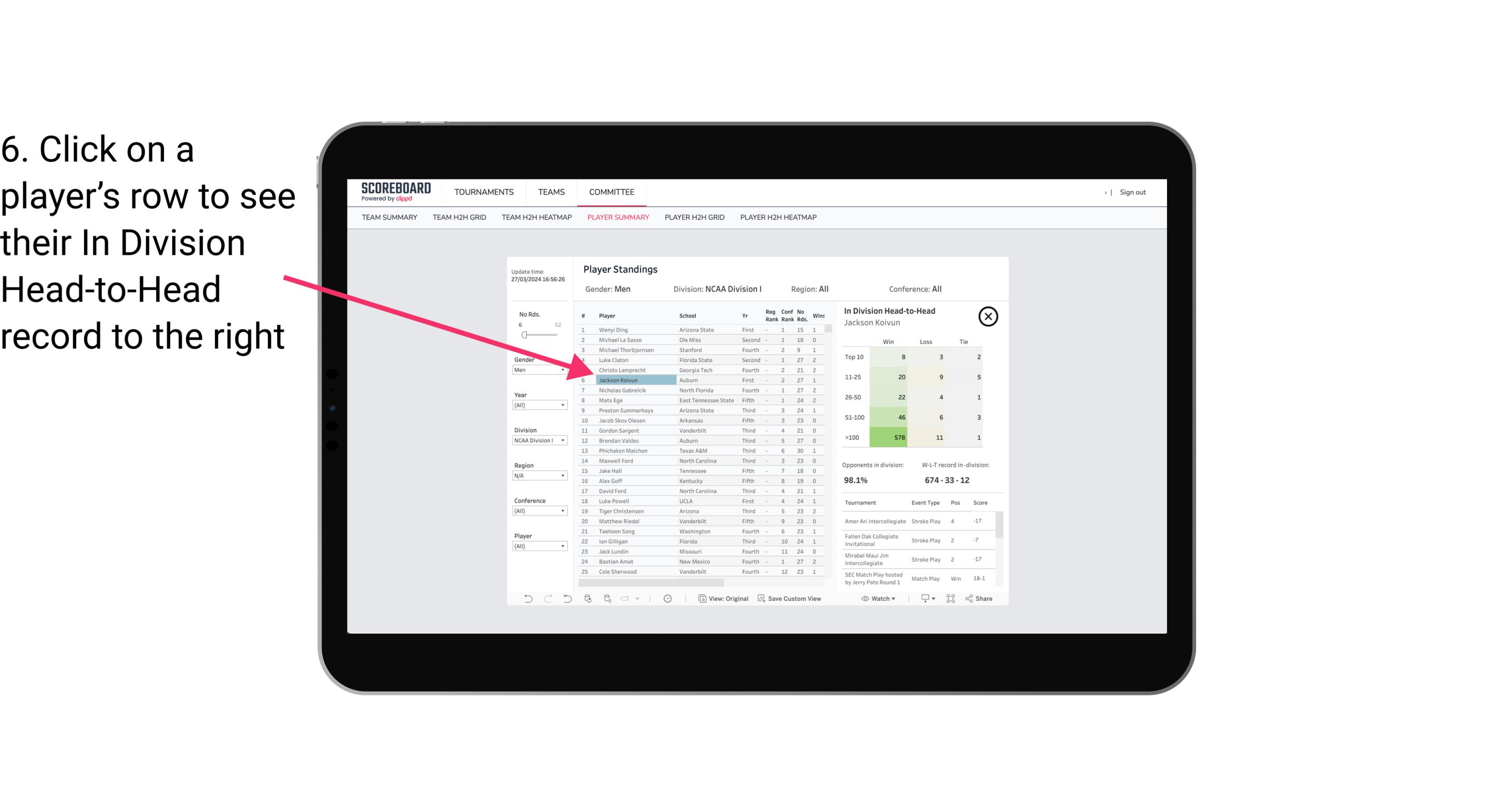This screenshot has height=812, width=1509.
Task: Toggle the Region N/A filter
Action: (536, 475)
